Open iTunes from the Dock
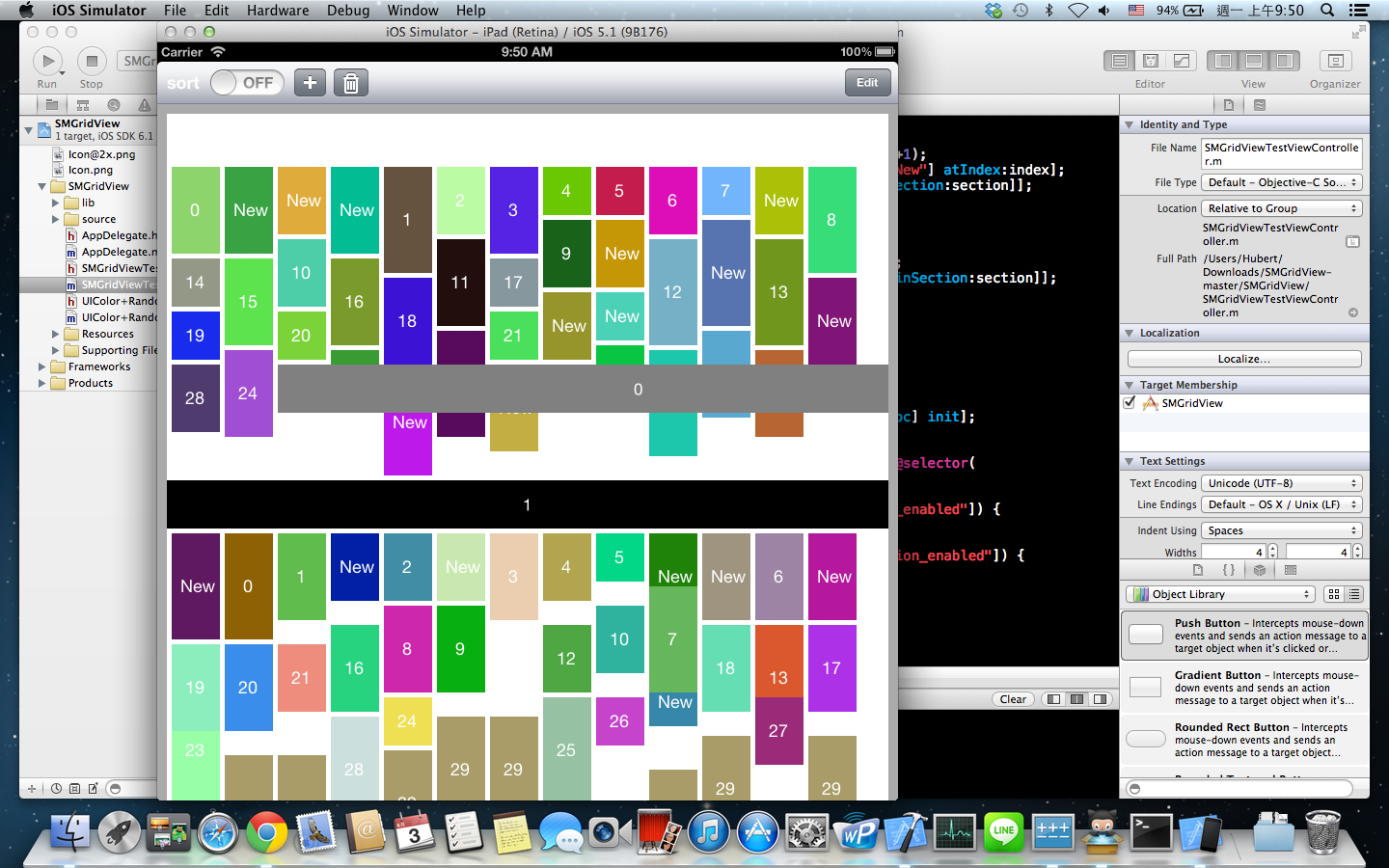The width and height of the screenshot is (1389, 868). tap(708, 832)
